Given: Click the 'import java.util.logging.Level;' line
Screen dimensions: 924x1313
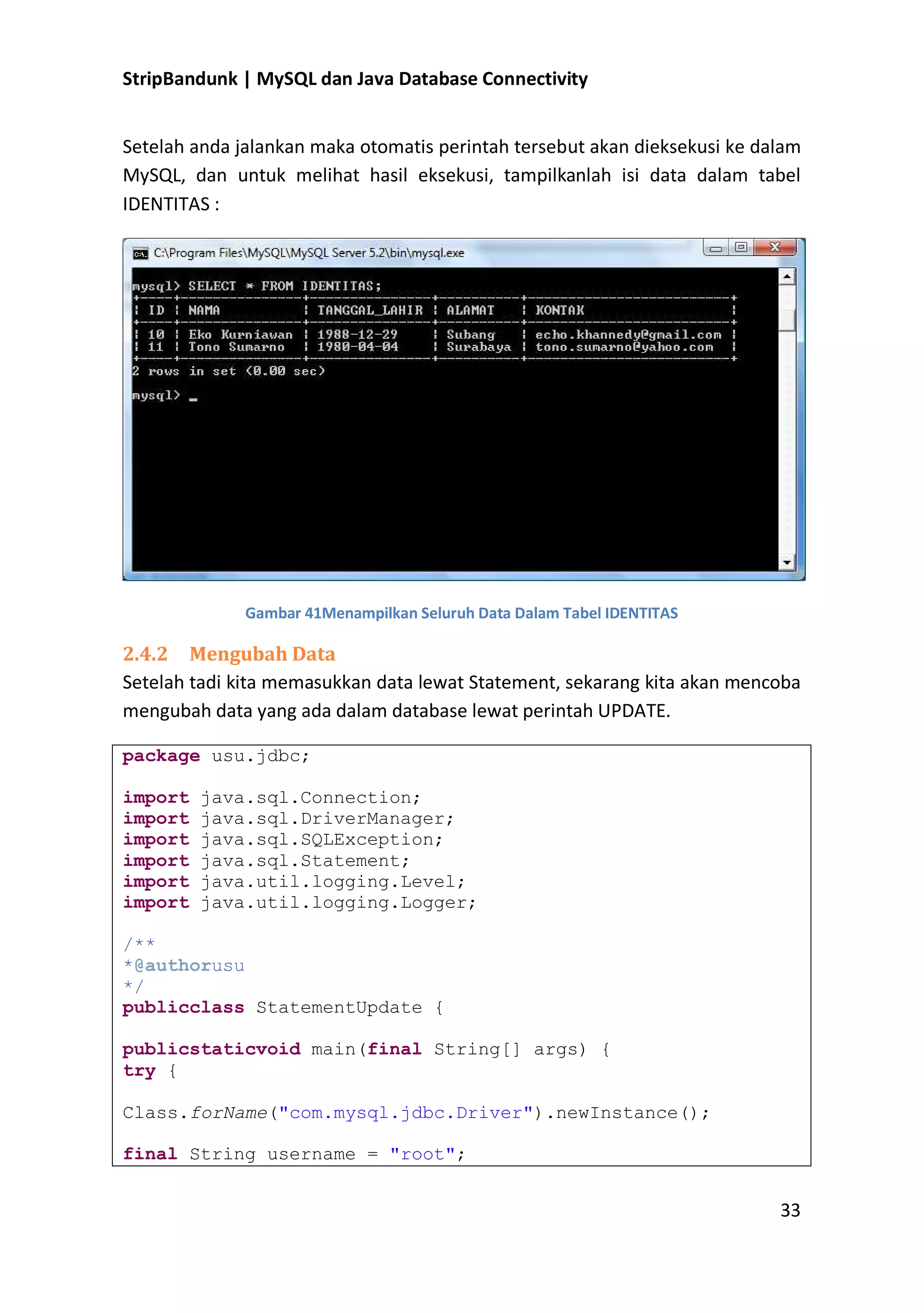Looking at the screenshot, I should point(294,883).
